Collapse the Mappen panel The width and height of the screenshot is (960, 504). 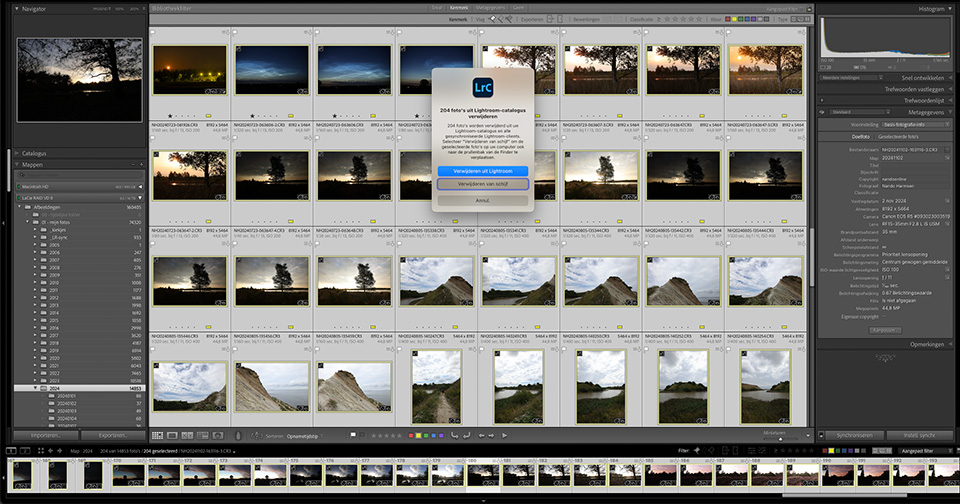[17, 164]
